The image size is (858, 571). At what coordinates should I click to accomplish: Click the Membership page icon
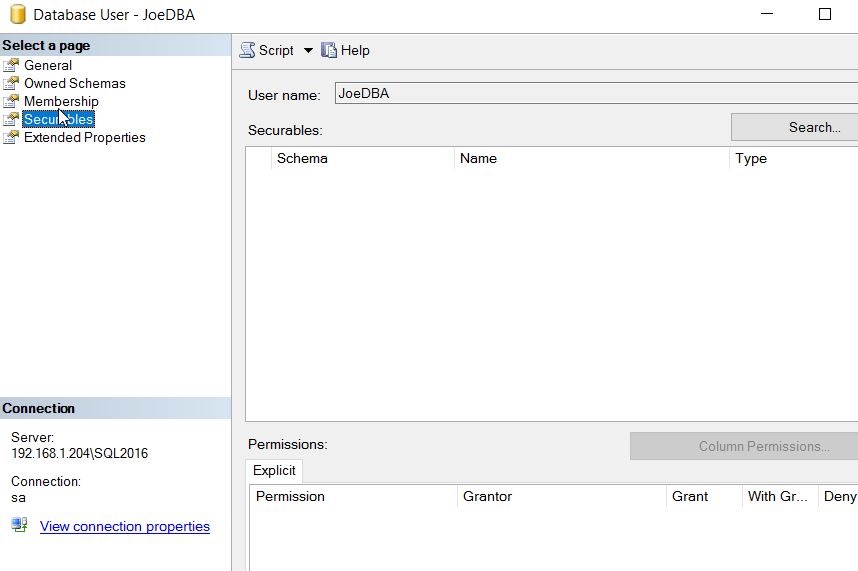point(11,101)
